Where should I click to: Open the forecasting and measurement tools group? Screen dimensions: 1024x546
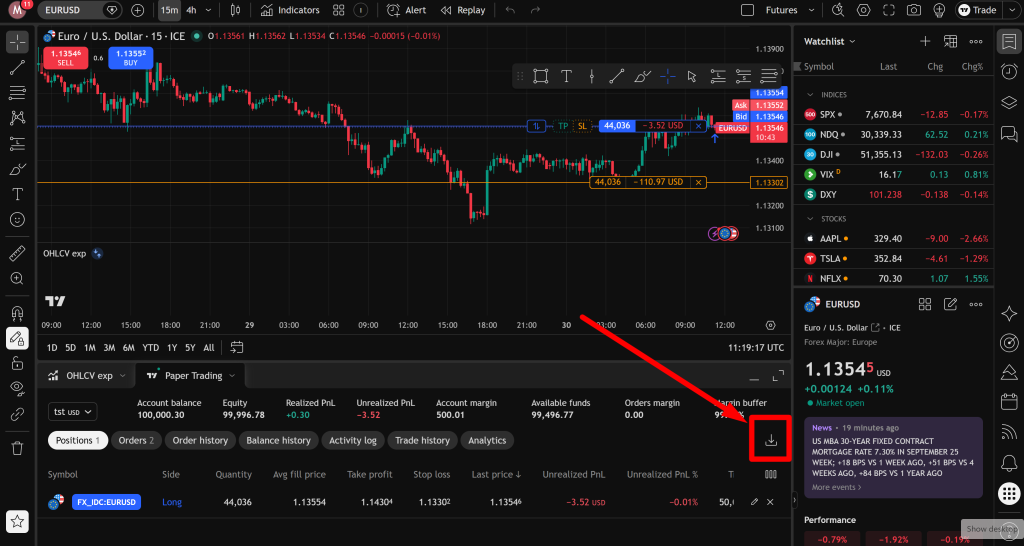18,144
